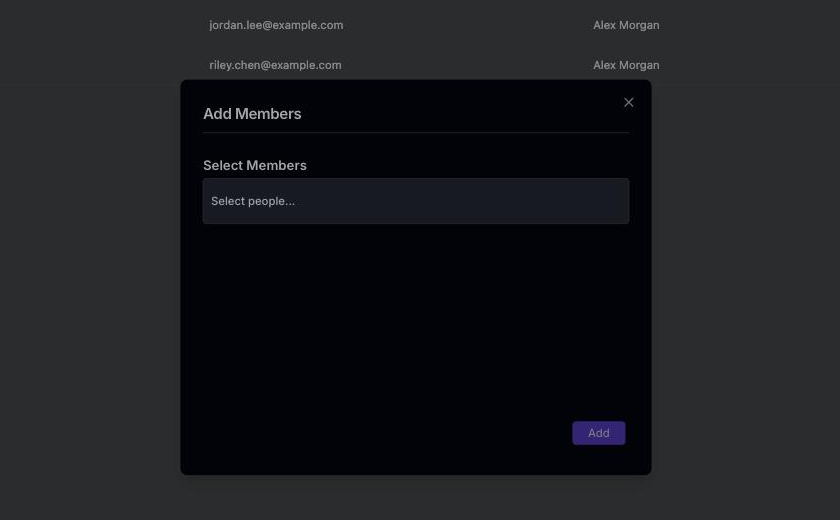The width and height of the screenshot is (840, 520).
Task: Click the members multi-select box
Action: pyautogui.click(x=416, y=201)
